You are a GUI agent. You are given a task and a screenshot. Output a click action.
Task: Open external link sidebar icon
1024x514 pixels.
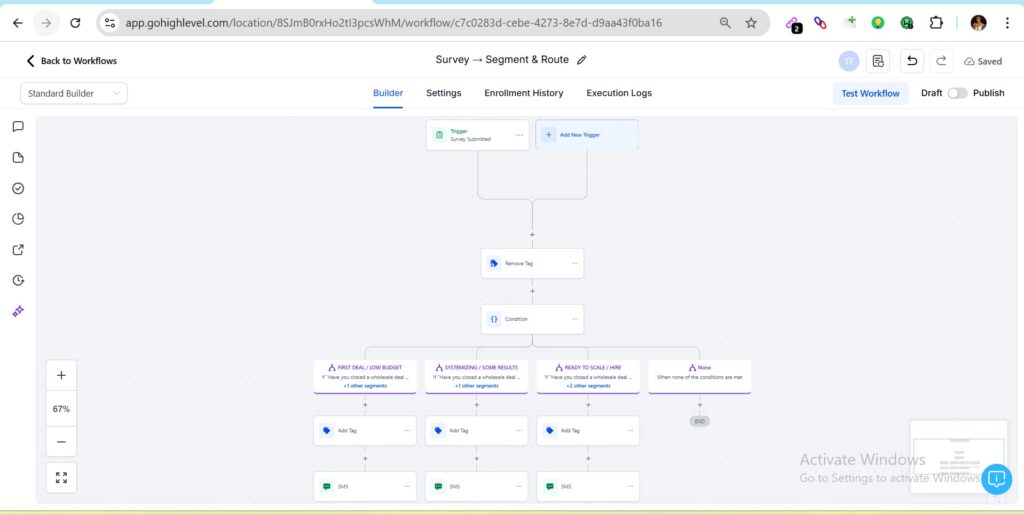tap(18, 249)
